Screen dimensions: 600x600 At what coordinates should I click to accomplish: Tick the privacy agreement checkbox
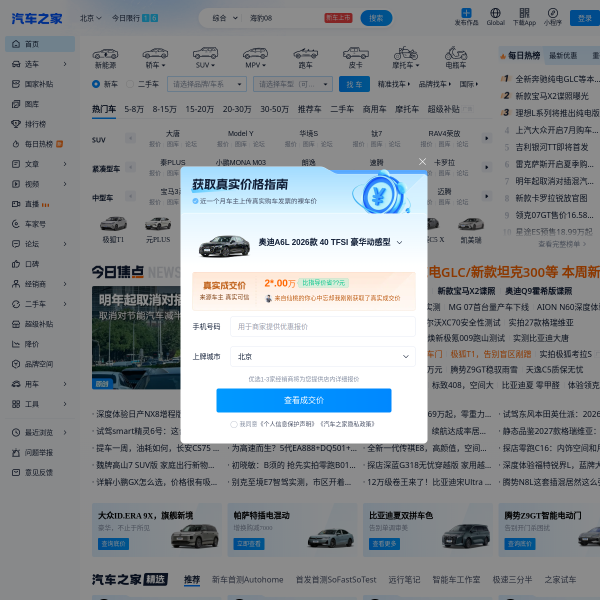click(x=233, y=424)
